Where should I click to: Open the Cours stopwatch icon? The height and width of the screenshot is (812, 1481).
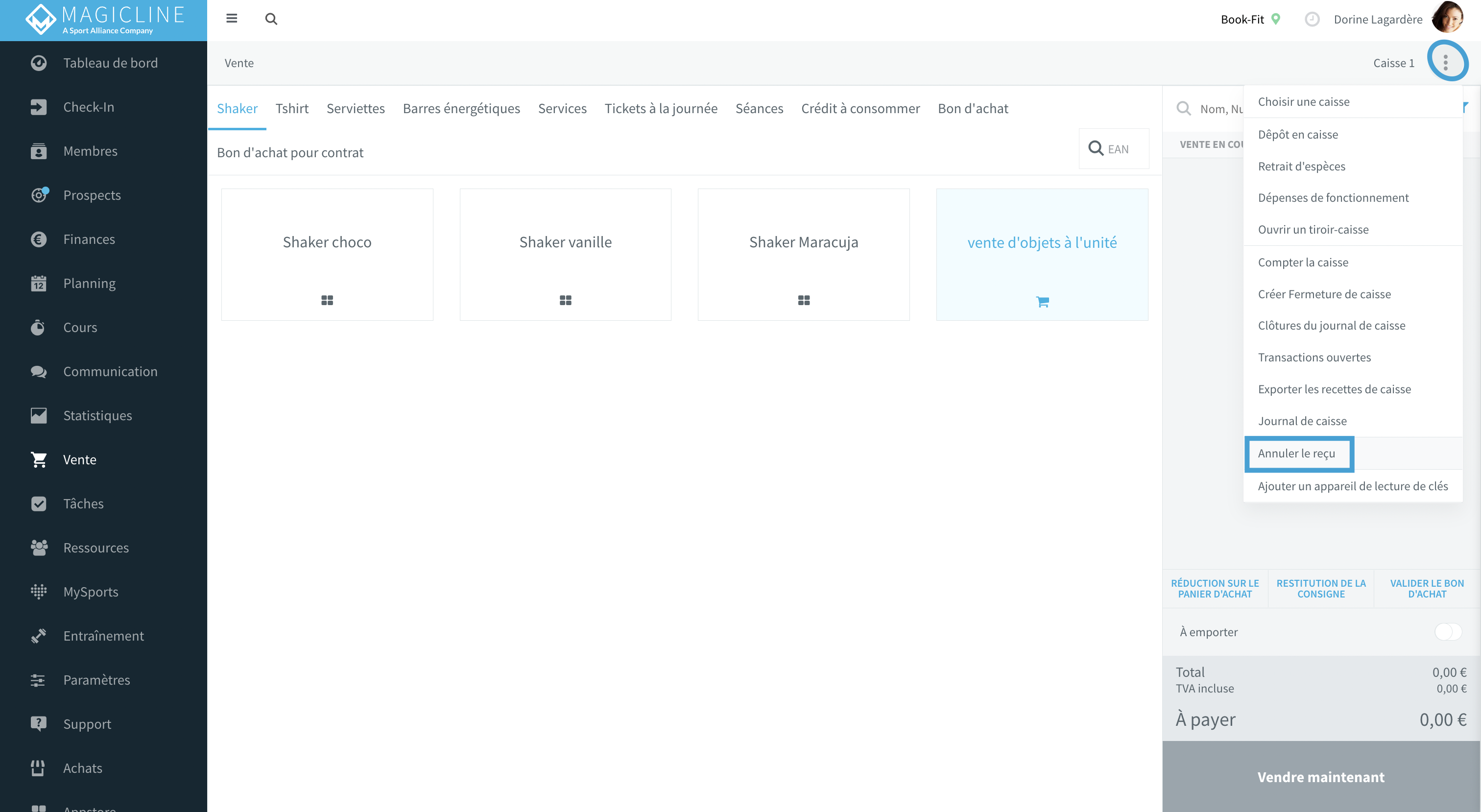[39, 327]
